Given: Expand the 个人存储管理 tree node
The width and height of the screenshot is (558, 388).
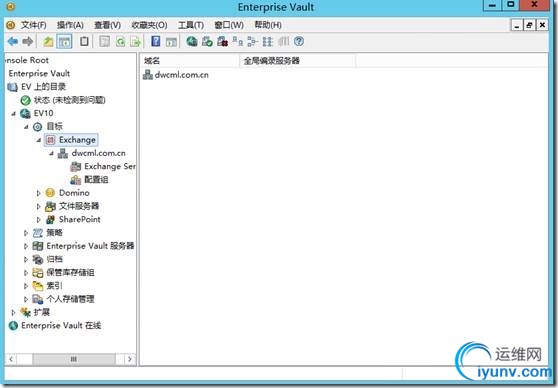Looking at the screenshot, I should click(26, 299).
